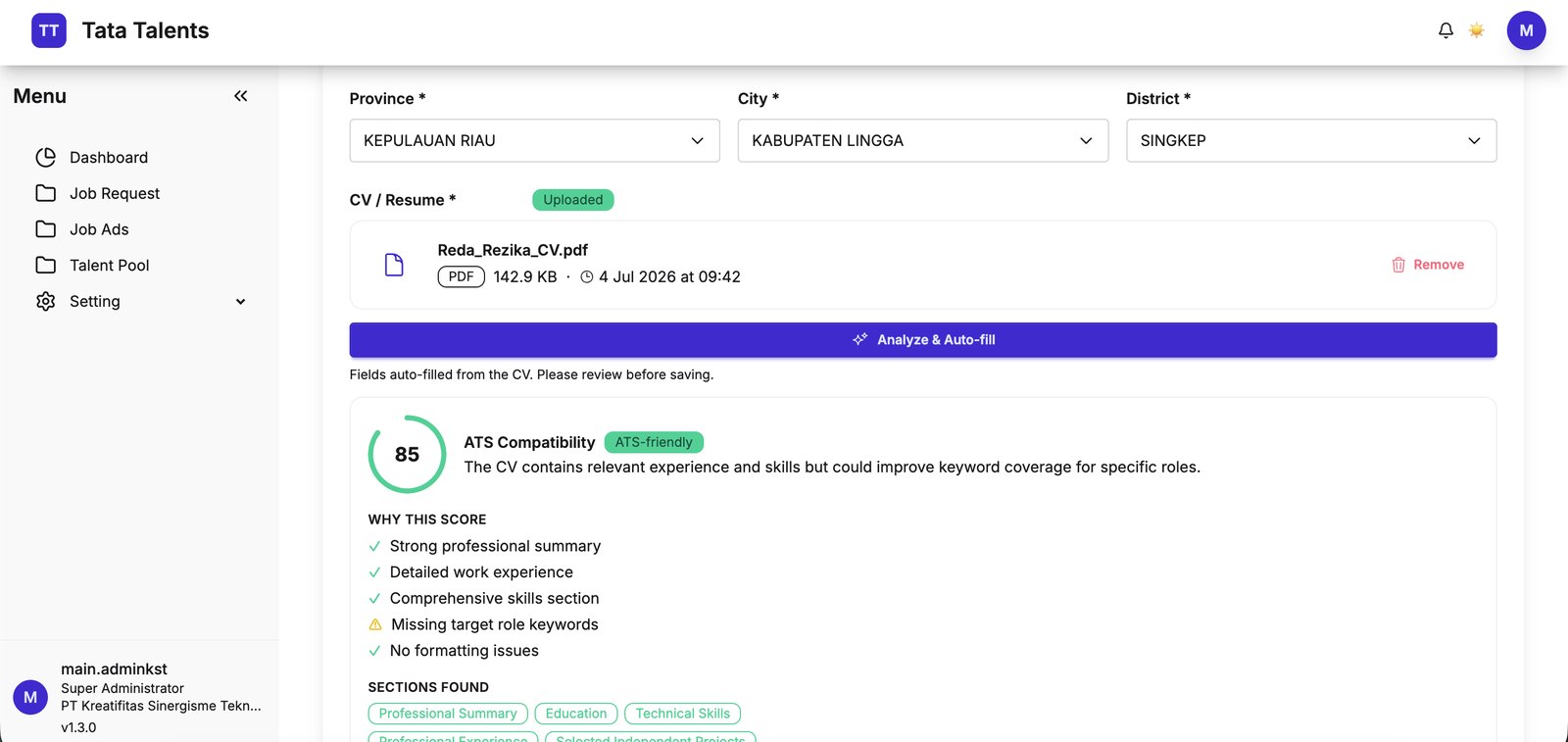Click the Analyze & Auto-fill button
Viewport: 1568px width, 742px height.
click(923, 340)
